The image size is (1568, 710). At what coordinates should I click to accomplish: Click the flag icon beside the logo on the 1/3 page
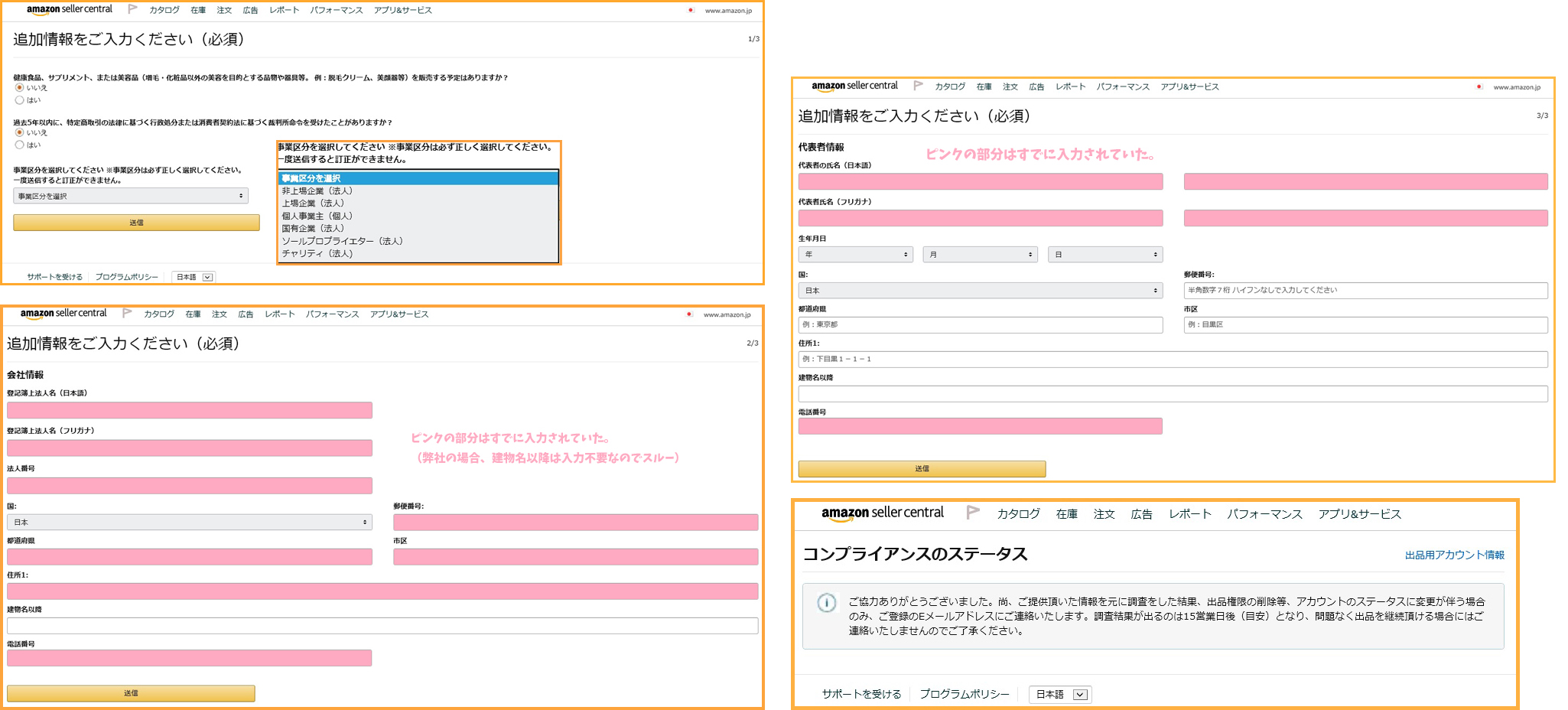[132, 9]
